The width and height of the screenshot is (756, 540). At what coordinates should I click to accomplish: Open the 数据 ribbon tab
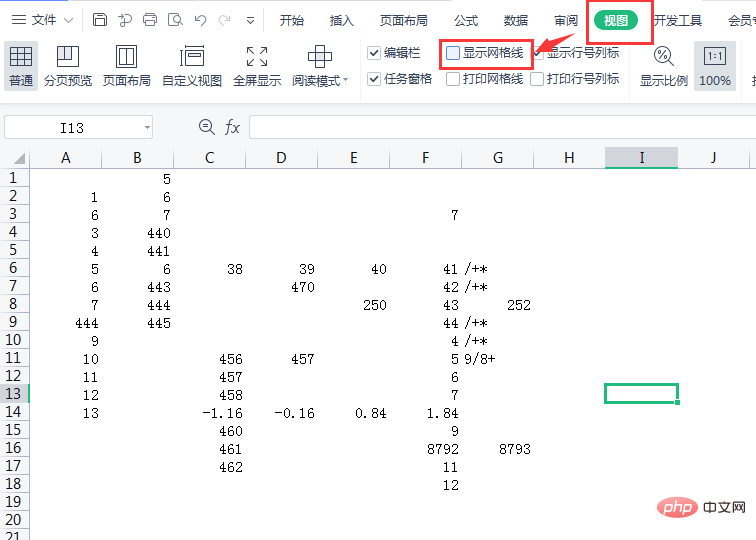click(516, 20)
